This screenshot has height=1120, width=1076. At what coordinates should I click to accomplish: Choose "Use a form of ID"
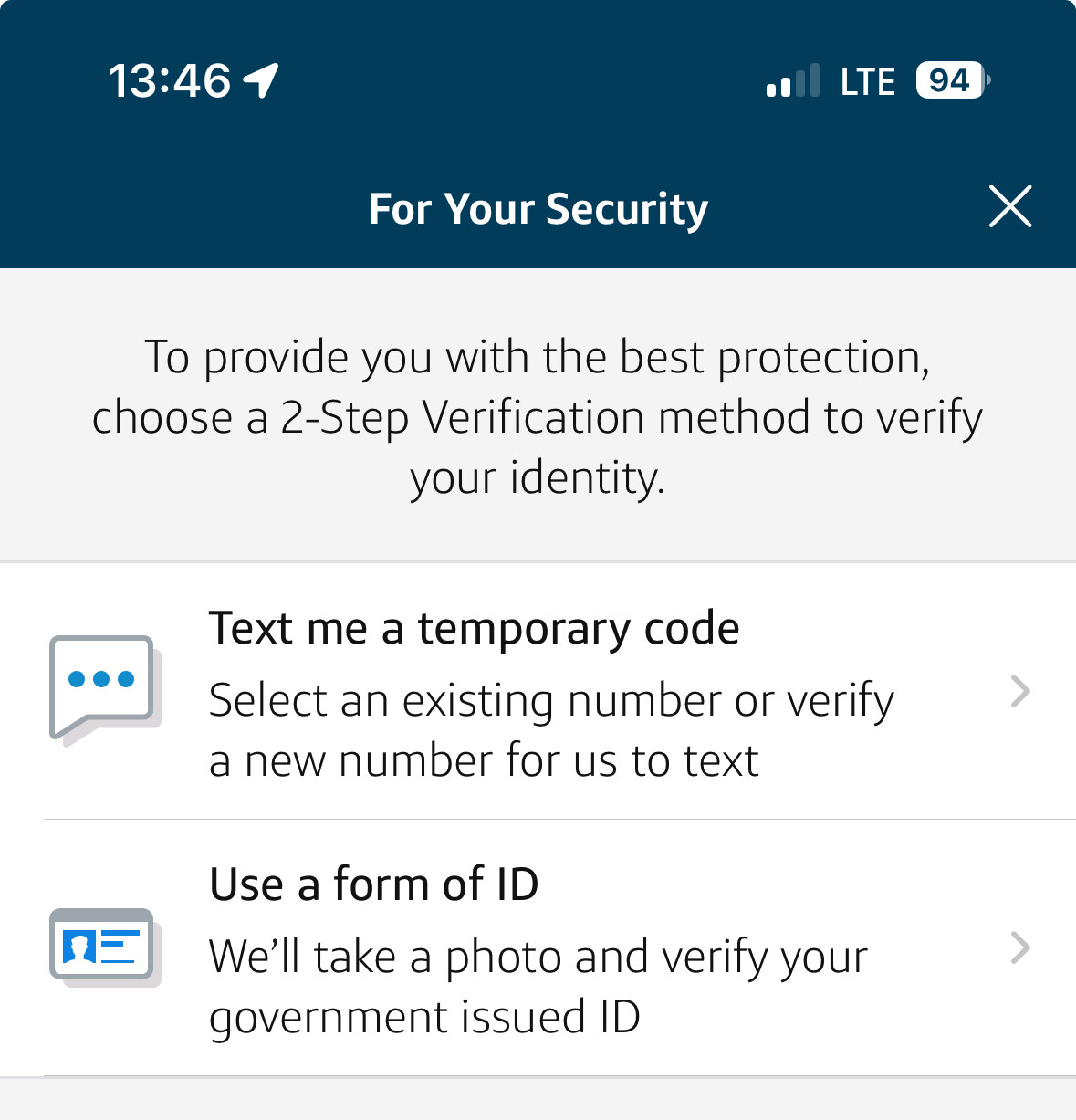(374, 884)
